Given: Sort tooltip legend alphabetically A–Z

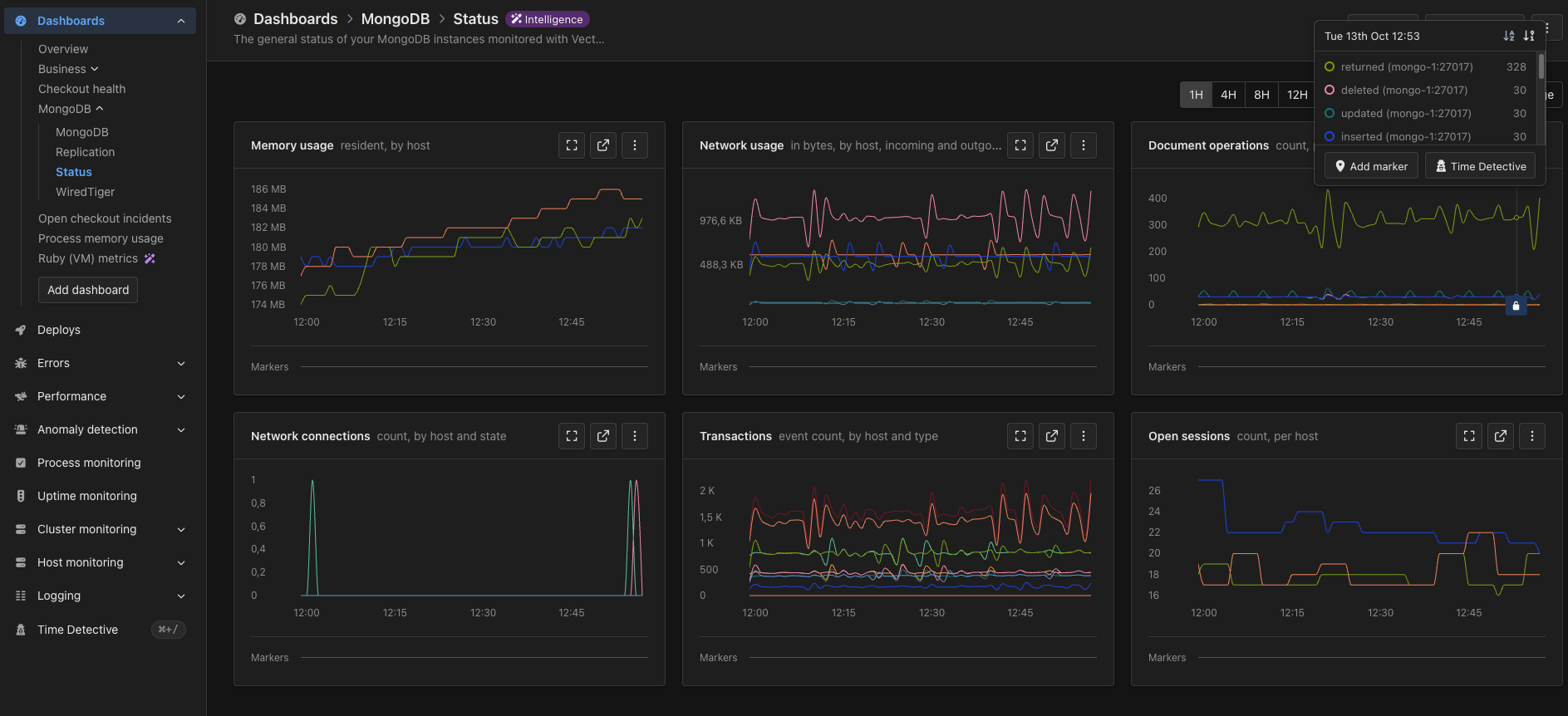Looking at the screenshot, I should (1509, 36).
